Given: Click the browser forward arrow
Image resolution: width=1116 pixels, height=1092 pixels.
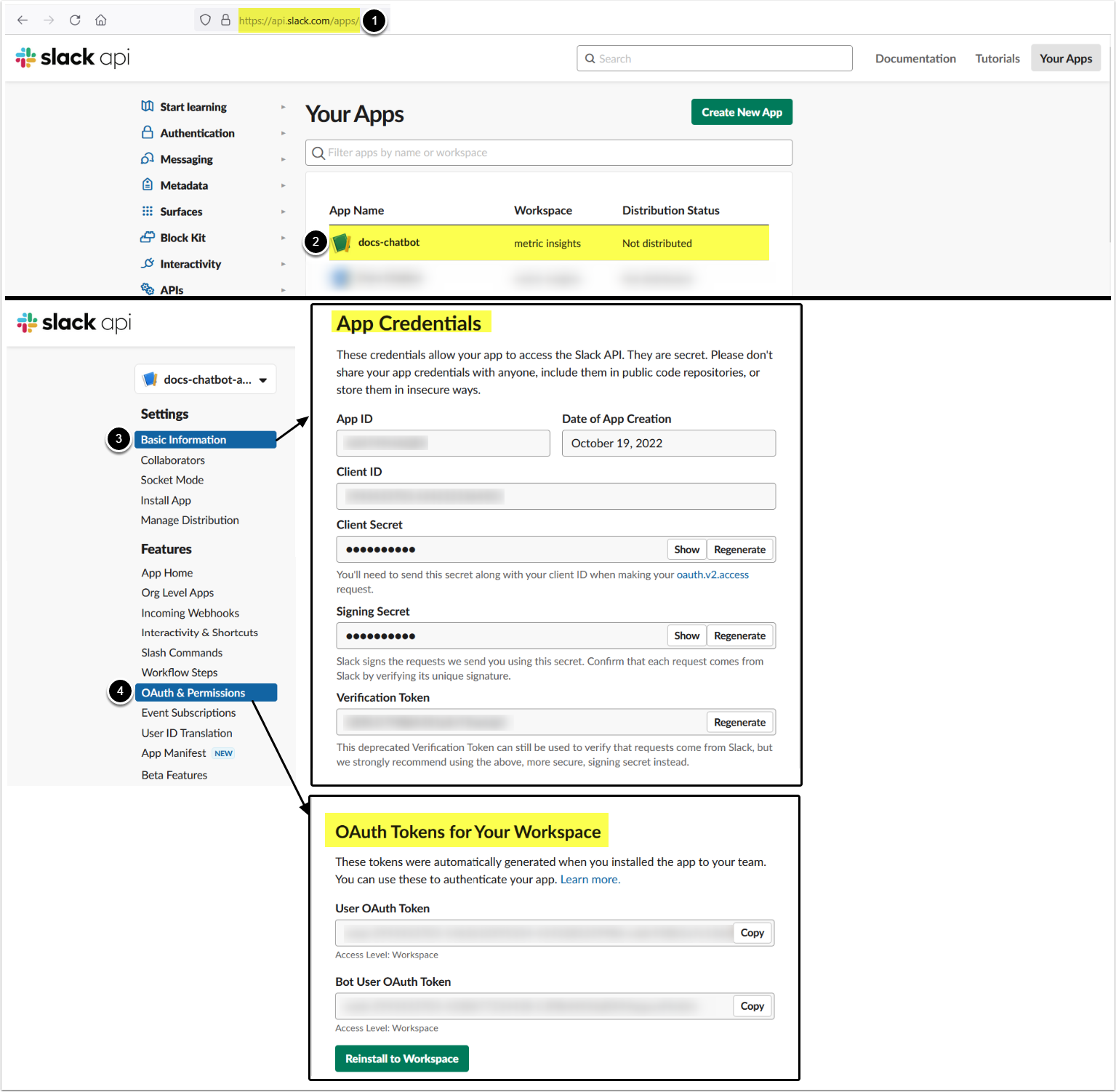Looking at the screenshot, I should click(49, 20).
